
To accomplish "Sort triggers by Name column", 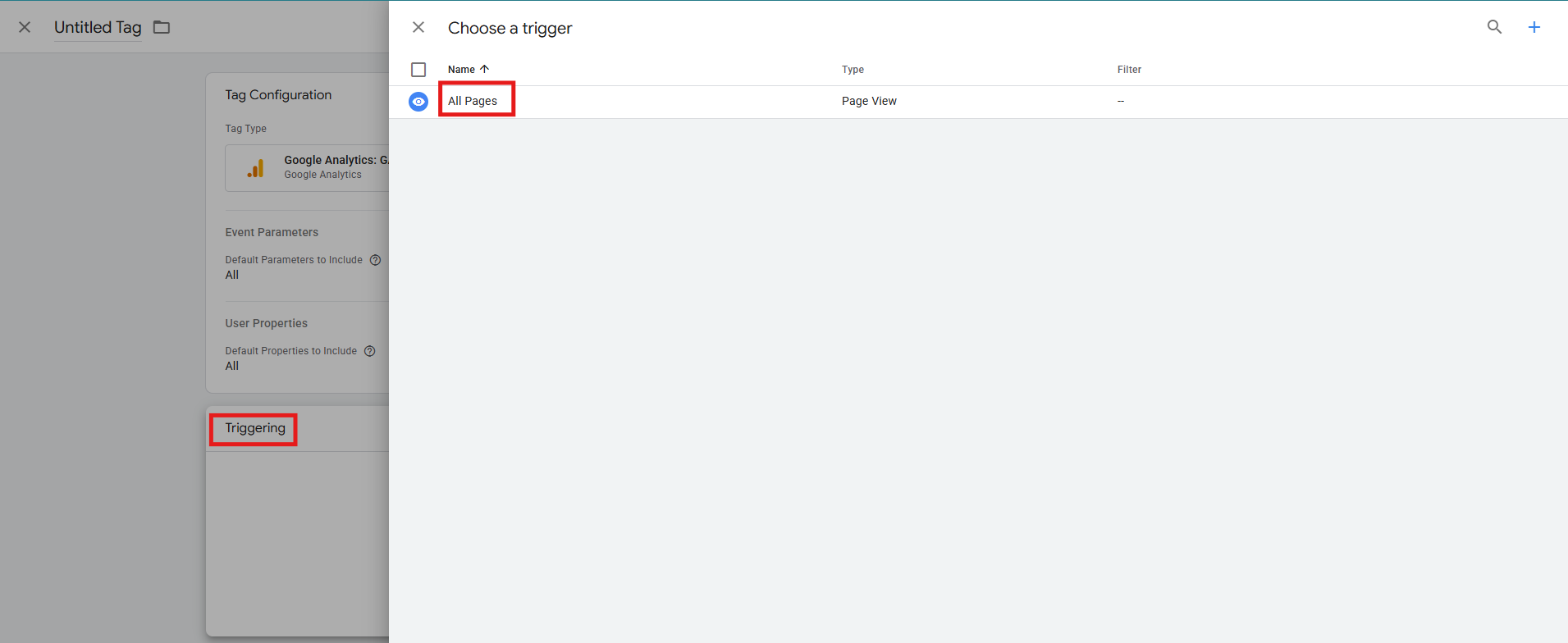I will pos(461,70).
